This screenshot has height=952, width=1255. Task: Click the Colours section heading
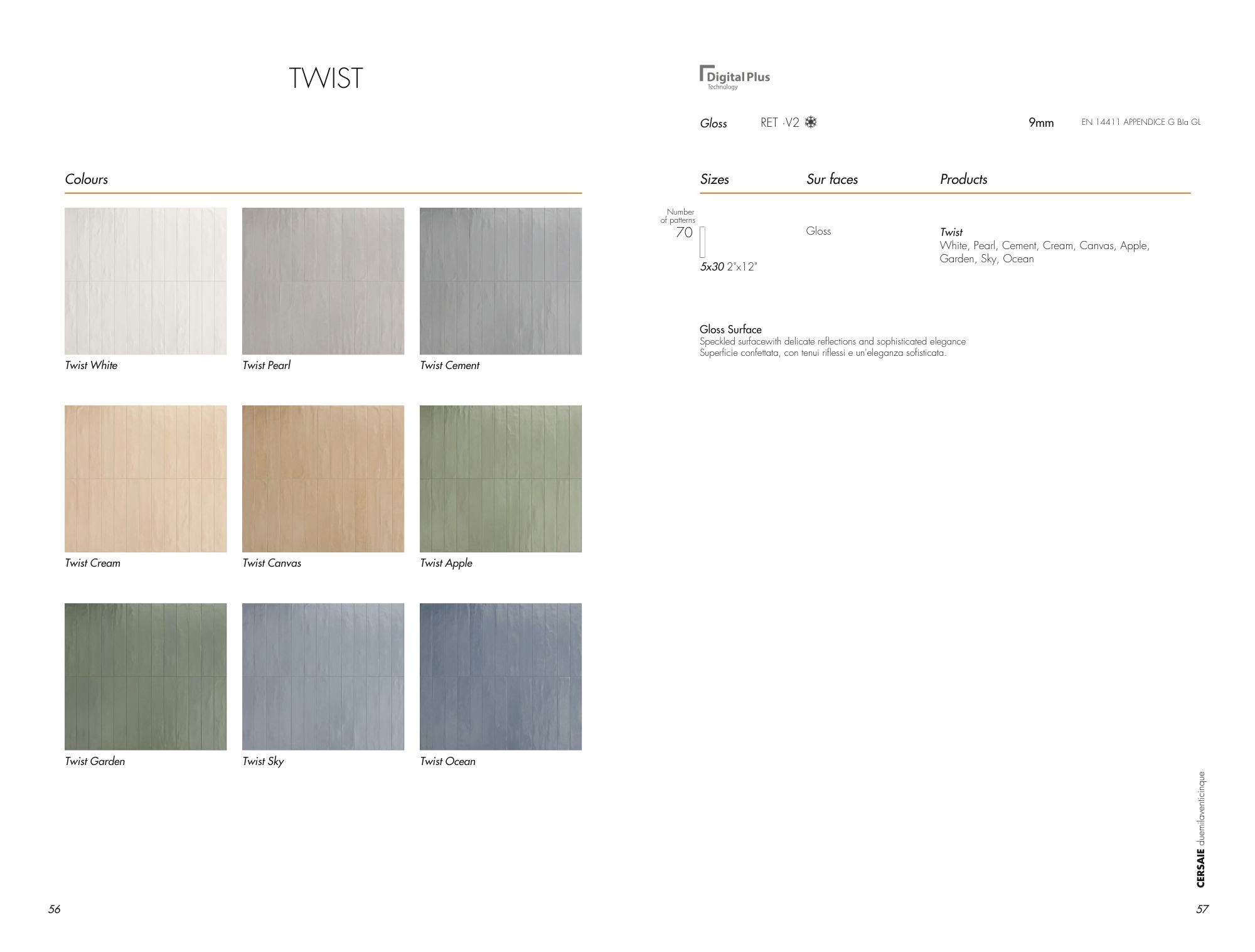87,179
